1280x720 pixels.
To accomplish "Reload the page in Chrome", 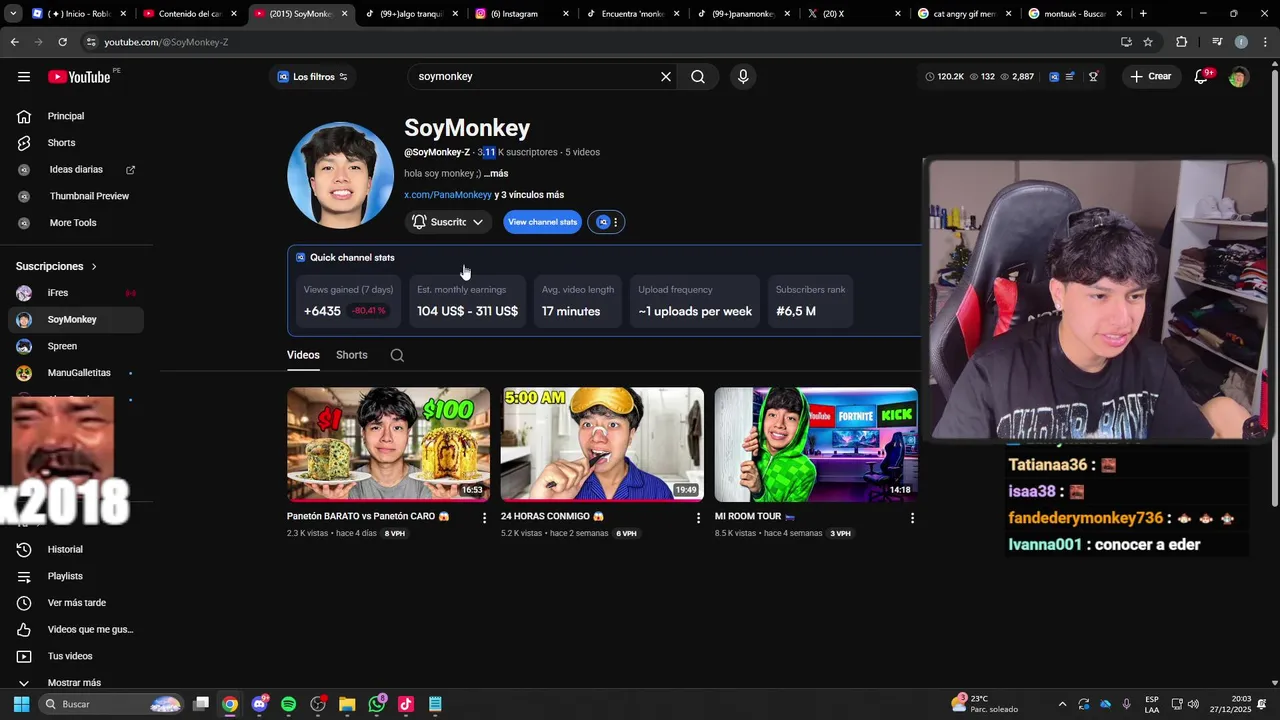I will [x=62, y=42].
